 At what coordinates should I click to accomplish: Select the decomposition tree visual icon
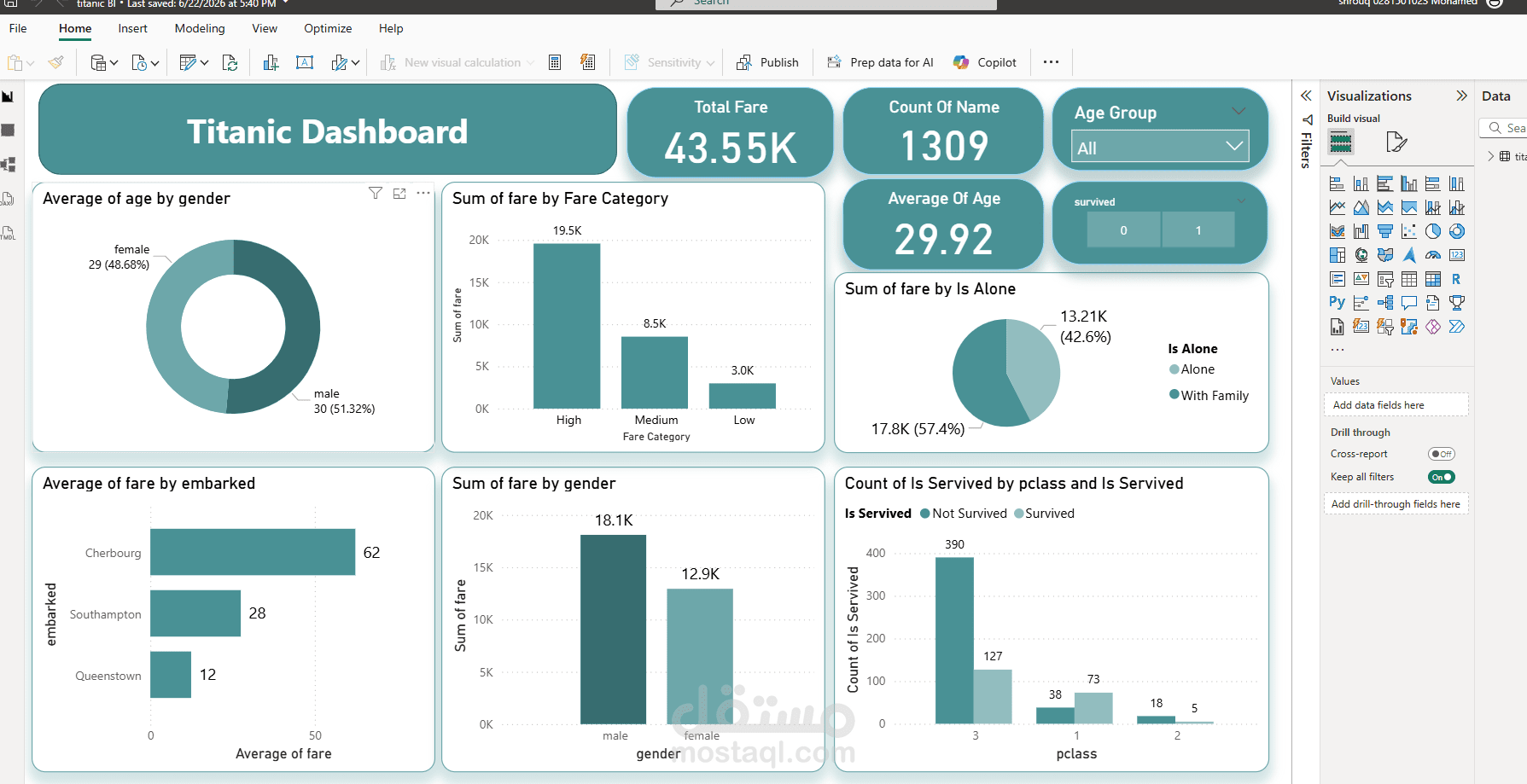pos(1385,302)
